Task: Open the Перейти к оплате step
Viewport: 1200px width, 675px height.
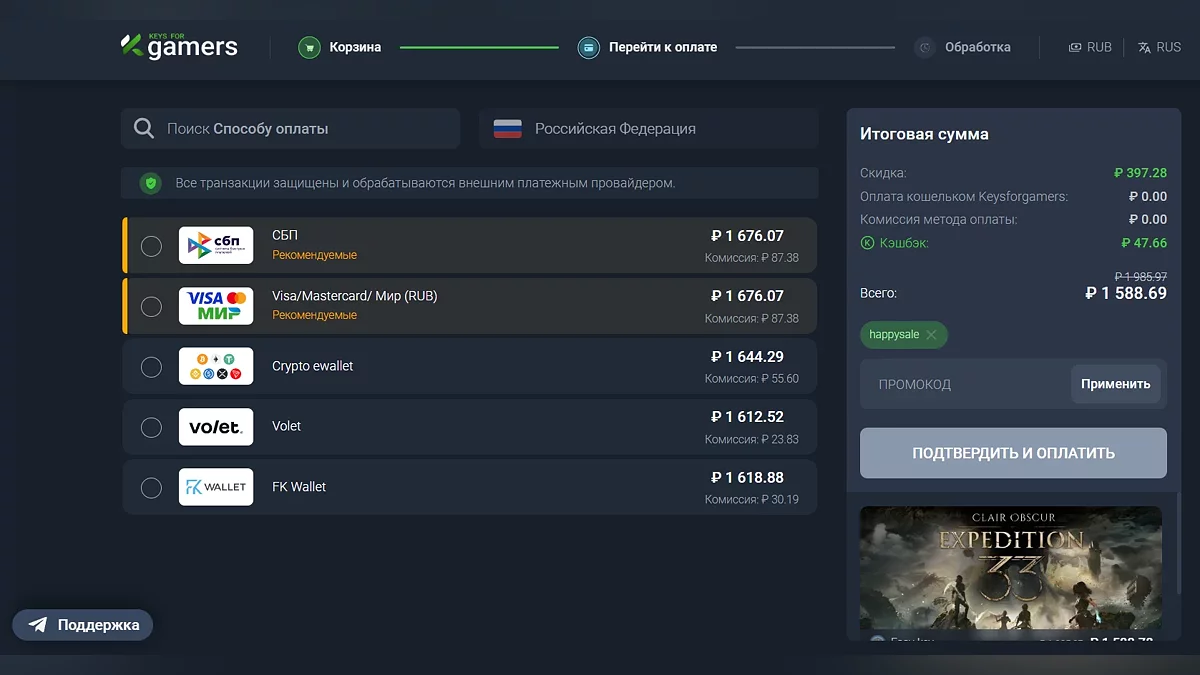Action: pos(662,47)
